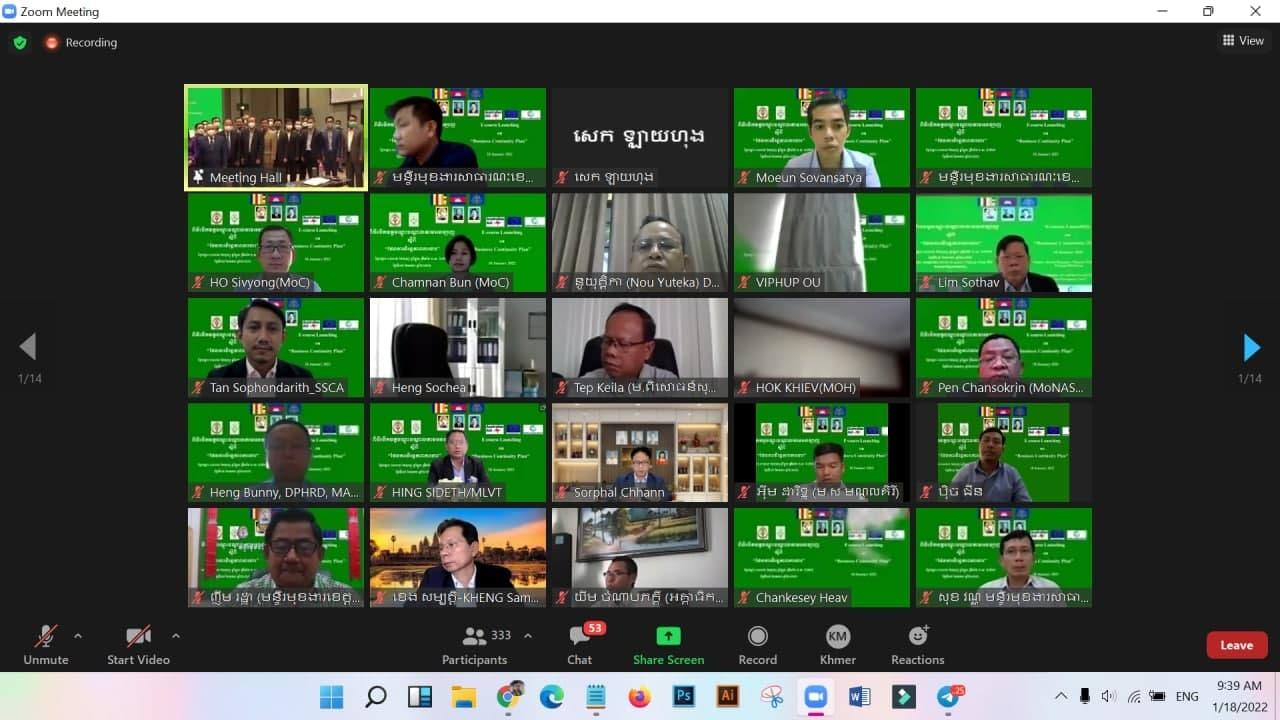Open Telegram from the taskbar

tap(948, 696)
